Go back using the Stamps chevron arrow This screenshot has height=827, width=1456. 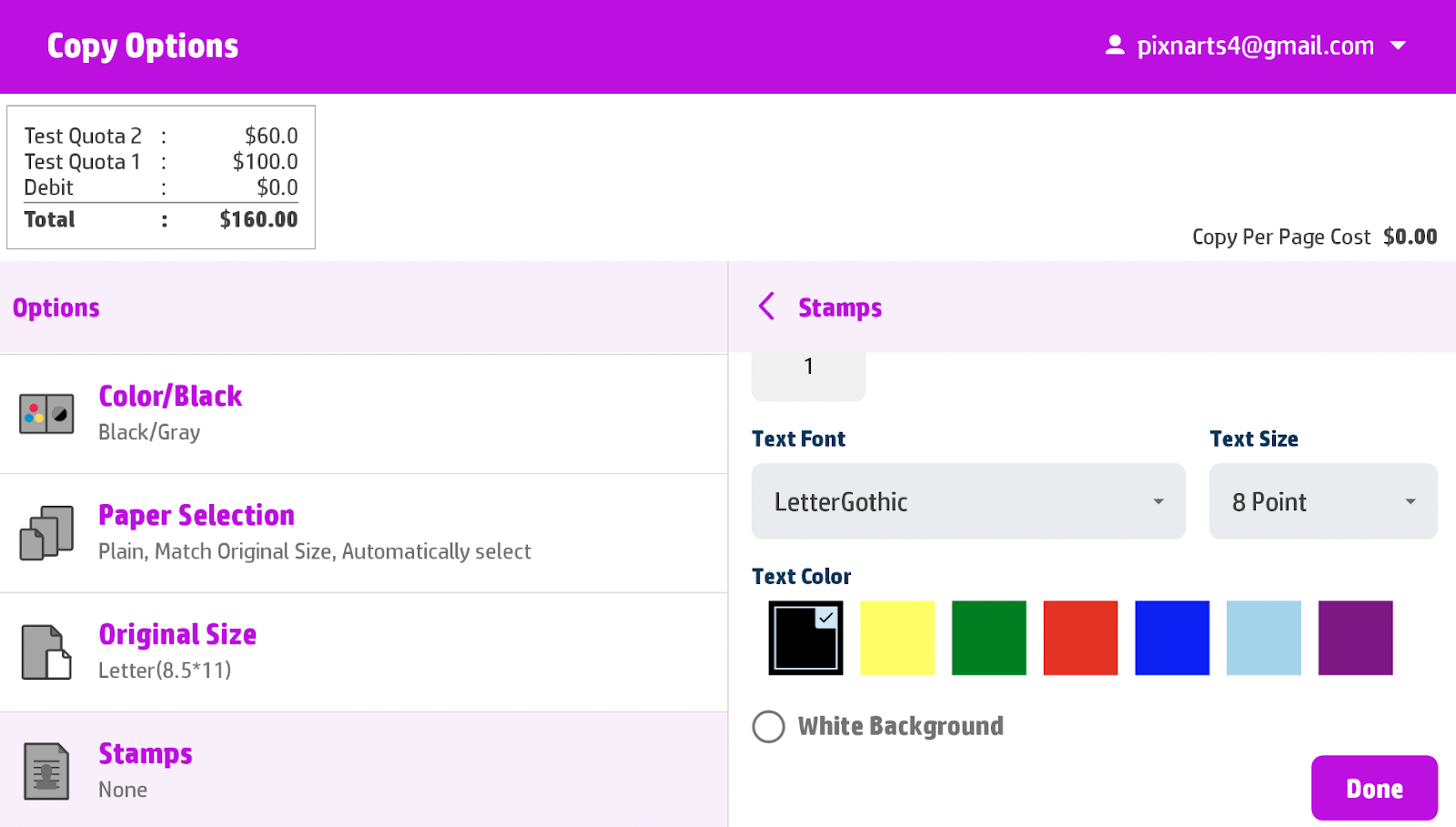pos(767,307)
